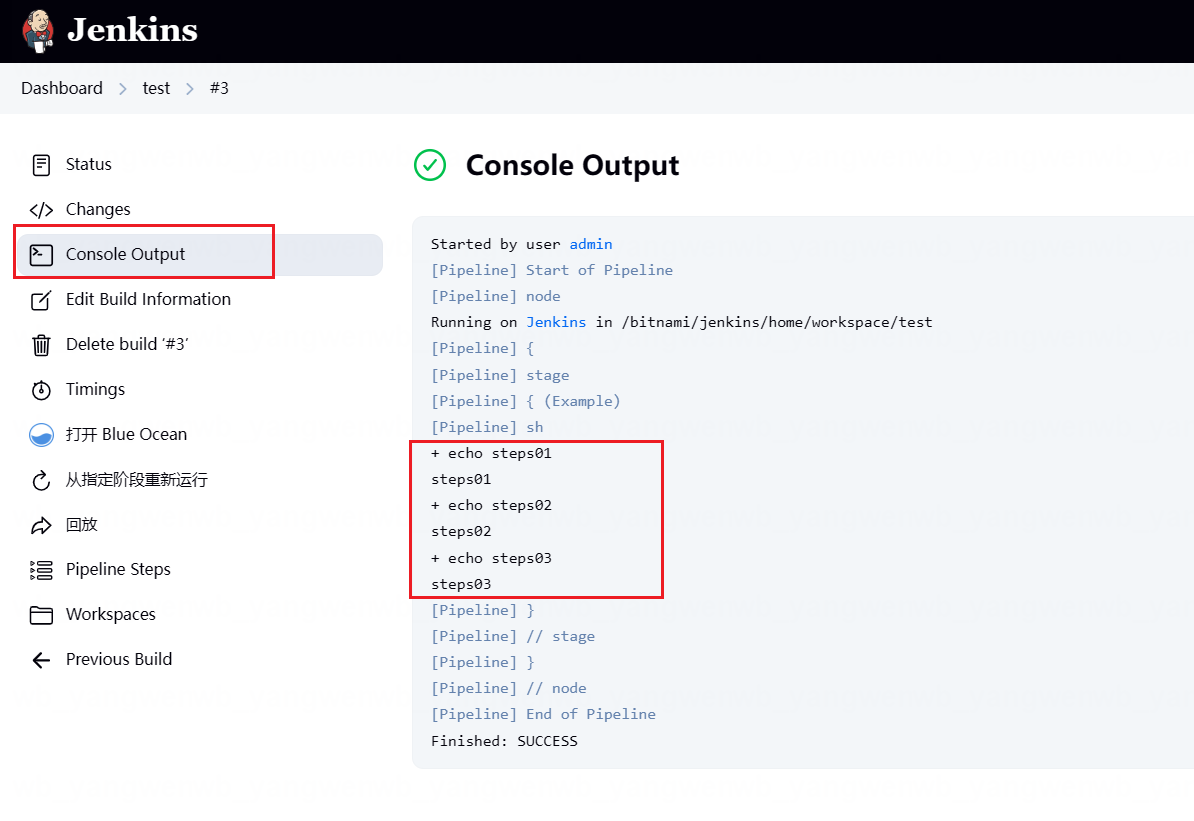The width and height of the screenshot is (1194, 821).
Task: Click the '[Pipeline] { (Example)' line
Action: 526,401
